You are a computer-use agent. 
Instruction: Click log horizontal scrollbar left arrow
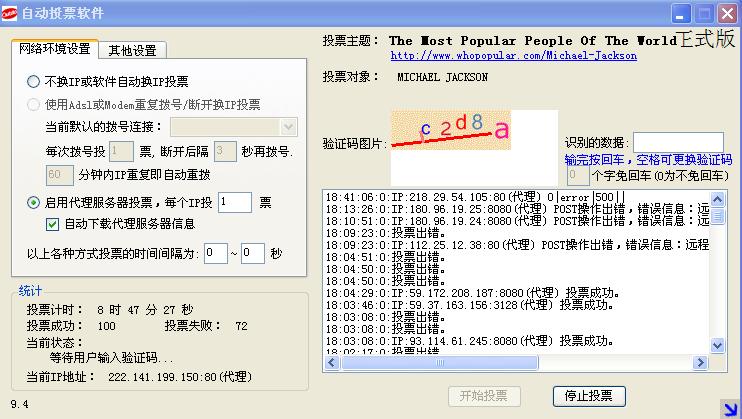[x=332, y=363]
